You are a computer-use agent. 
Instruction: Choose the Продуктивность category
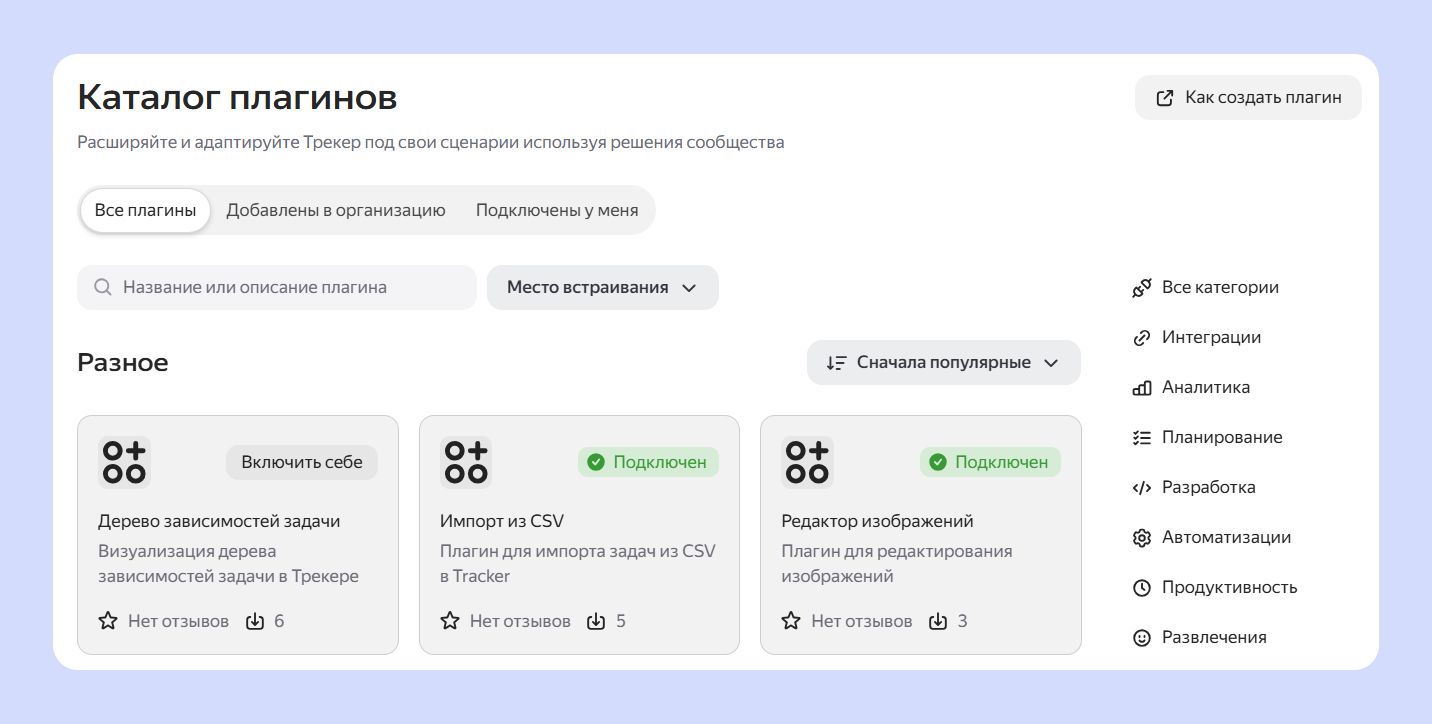tap(1215, 587)
